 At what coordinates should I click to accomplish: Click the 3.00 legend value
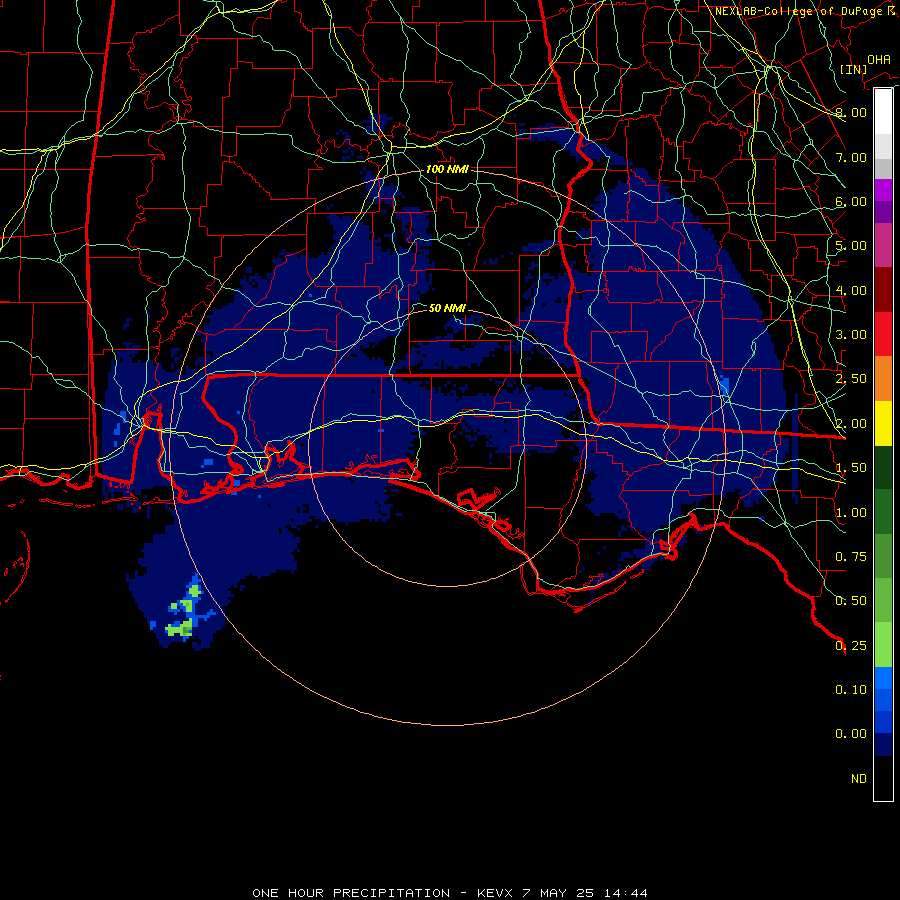[x=851, y=335]
